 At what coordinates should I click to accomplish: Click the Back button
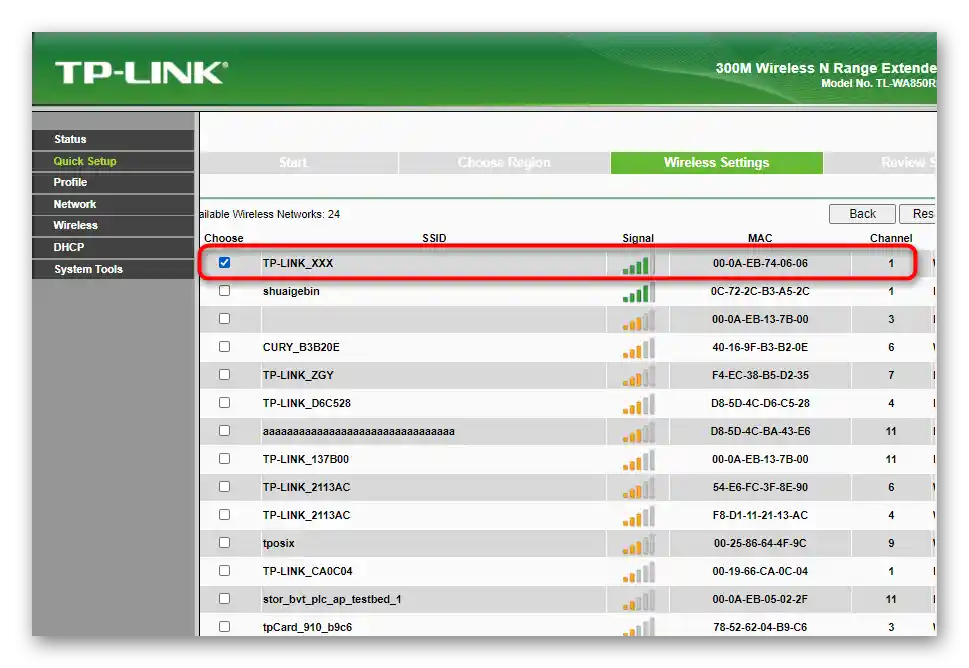click(862, 214)
